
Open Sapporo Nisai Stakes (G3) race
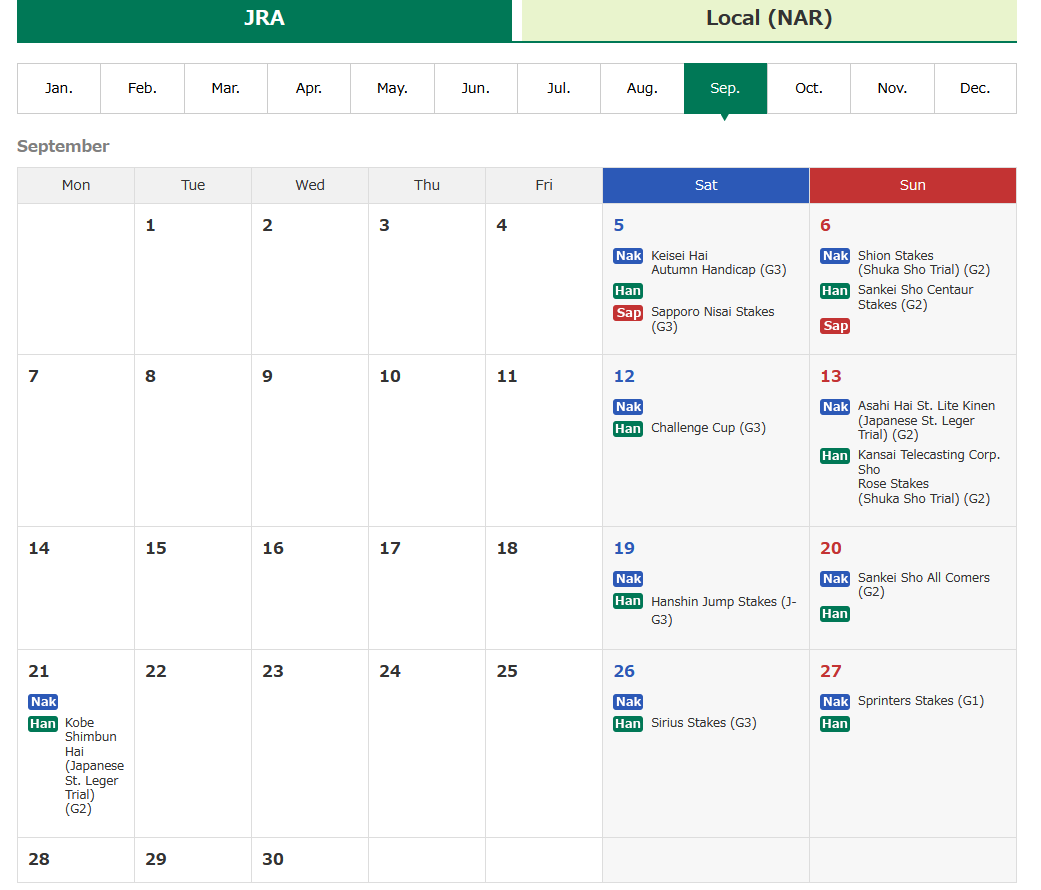(712, 319)
